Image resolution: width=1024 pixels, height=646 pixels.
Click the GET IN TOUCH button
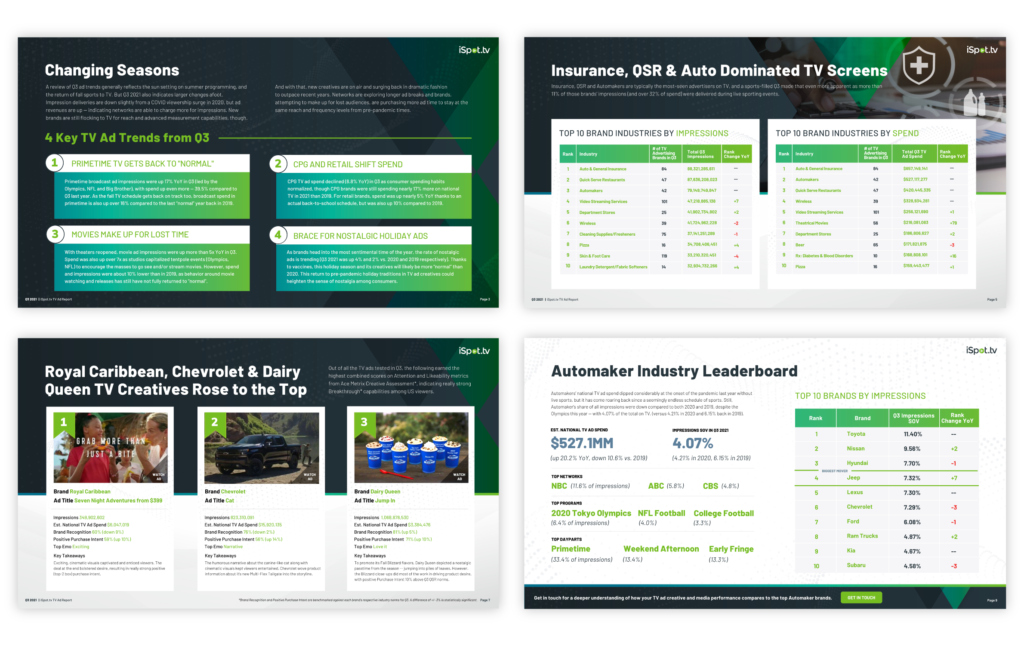(x=861, y=598)
